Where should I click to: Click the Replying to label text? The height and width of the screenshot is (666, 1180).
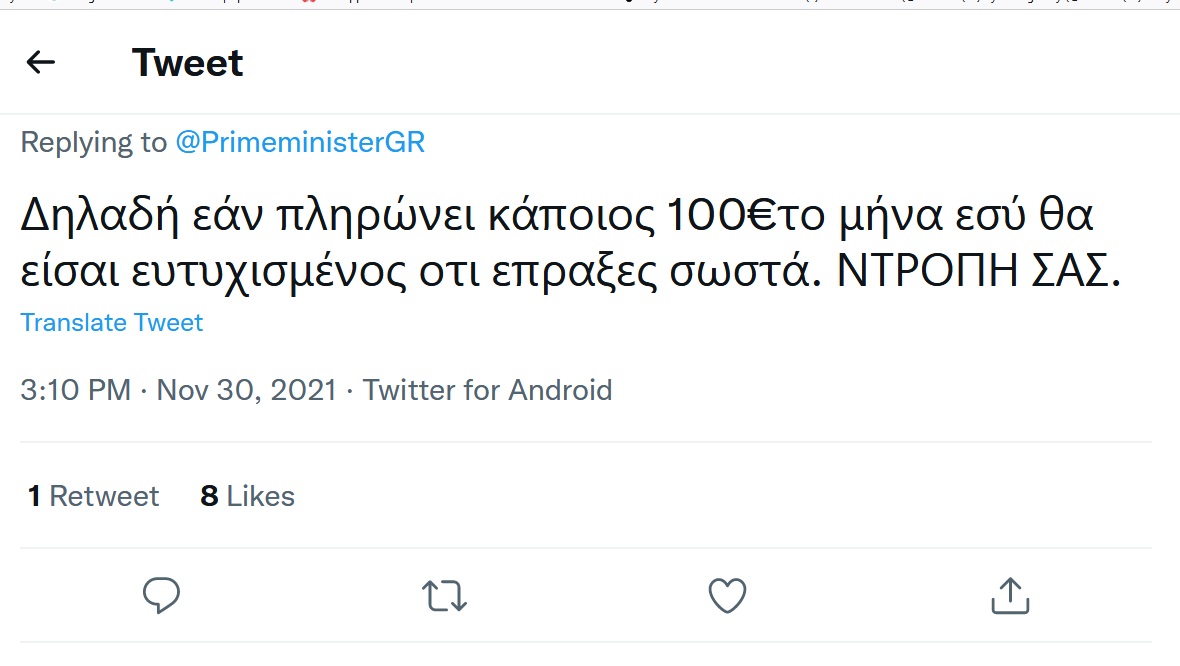point(94,143)
